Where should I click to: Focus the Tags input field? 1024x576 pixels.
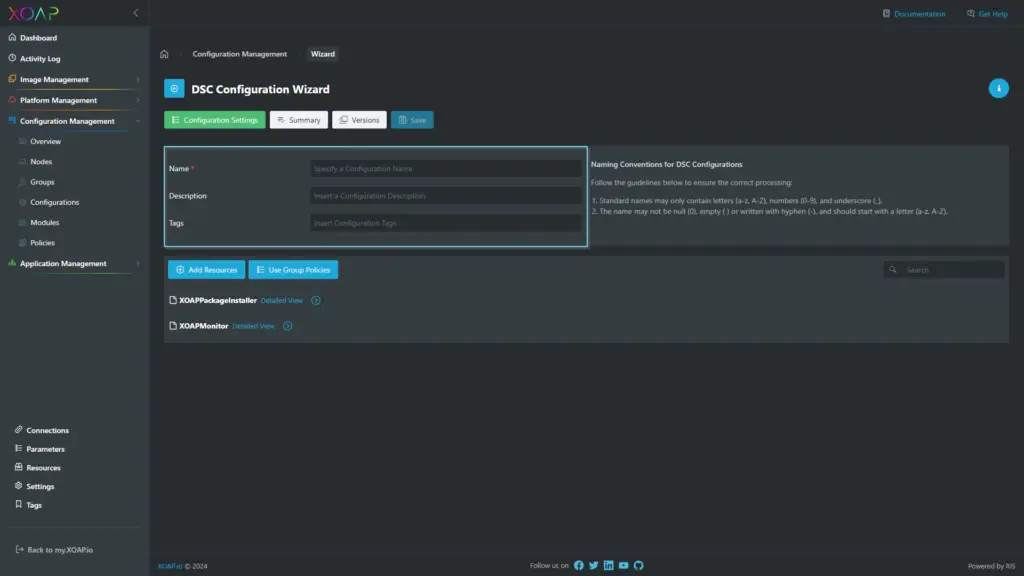(446, 223)
